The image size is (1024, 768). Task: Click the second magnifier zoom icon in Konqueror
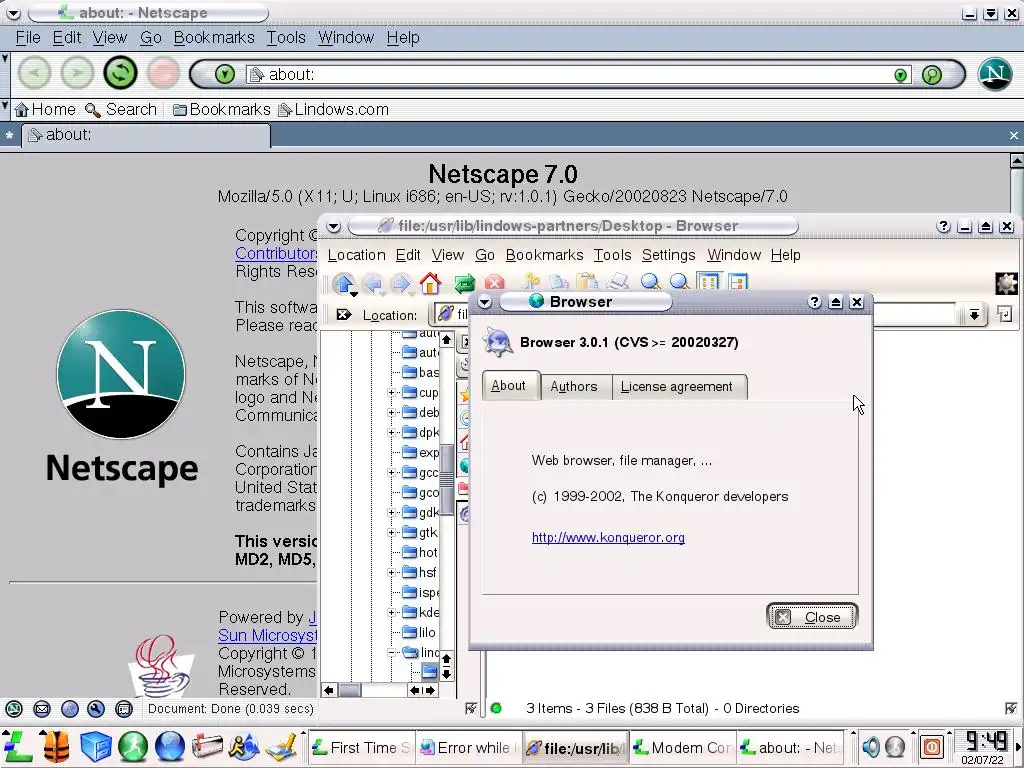(x=679, y=282)
